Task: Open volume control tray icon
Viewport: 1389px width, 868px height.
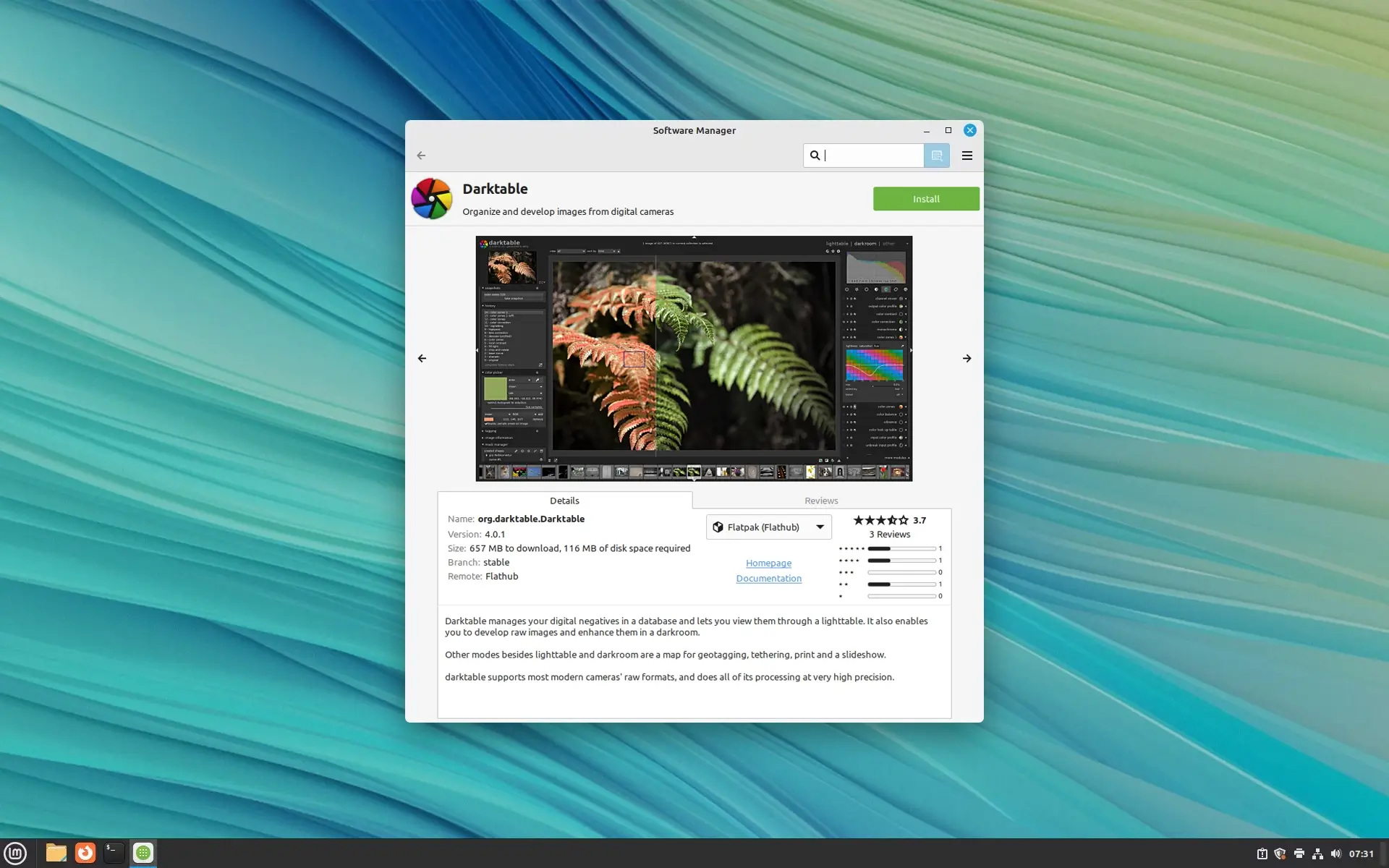Action: (1335, 854)
